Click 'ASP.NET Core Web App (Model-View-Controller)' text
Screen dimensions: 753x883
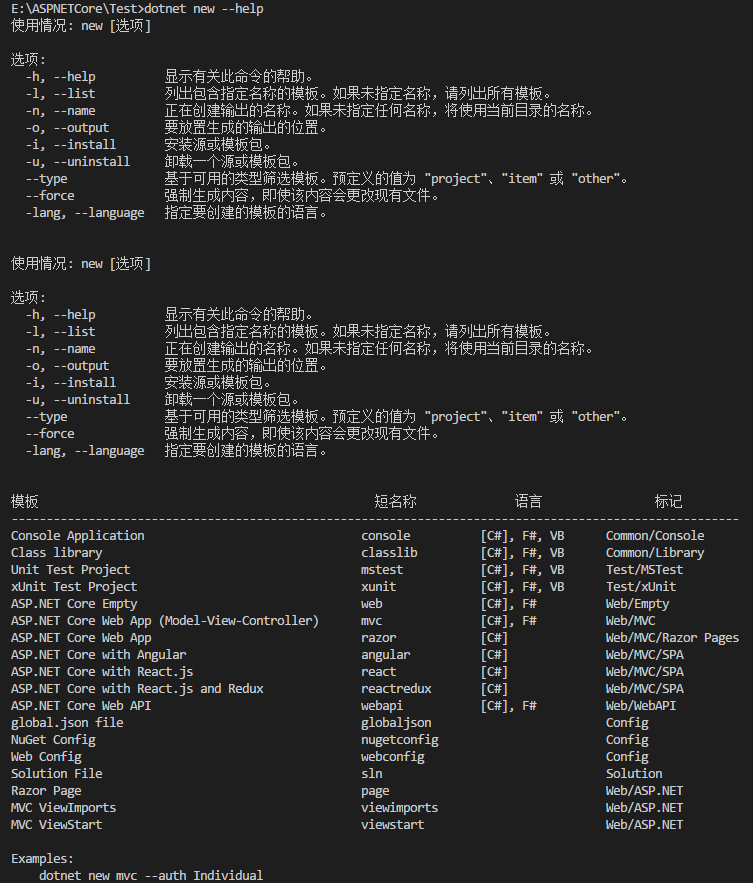coord(164,621)
